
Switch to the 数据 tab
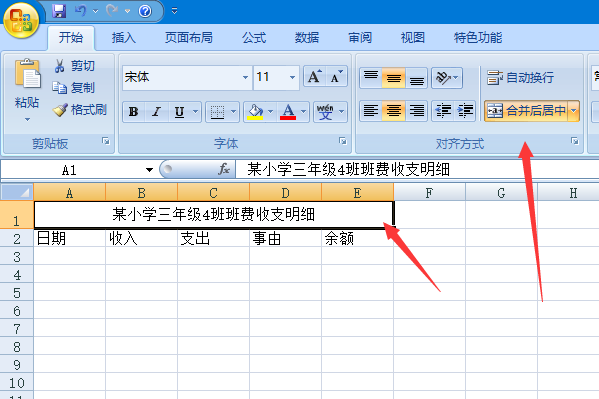point(306,38)
